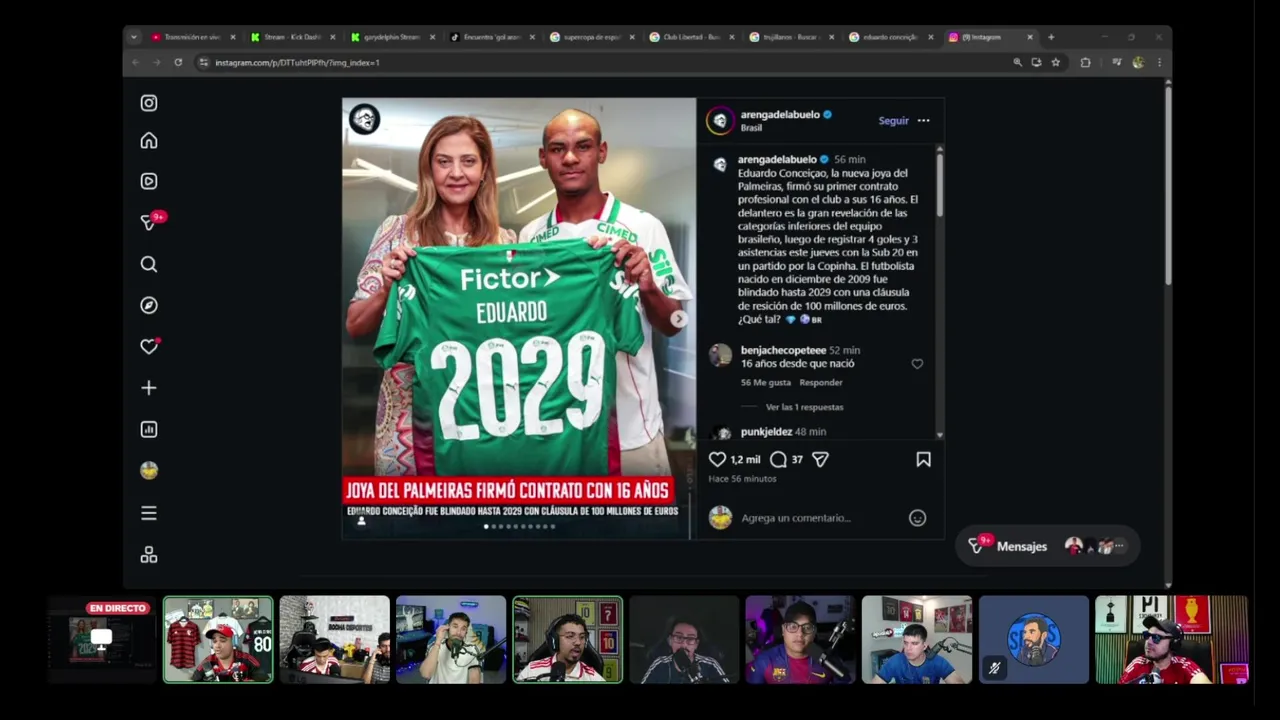Switch to 'Encuentra gol' TikTok tab
The image size is (1280, 720).
click(x=492, y=37)
